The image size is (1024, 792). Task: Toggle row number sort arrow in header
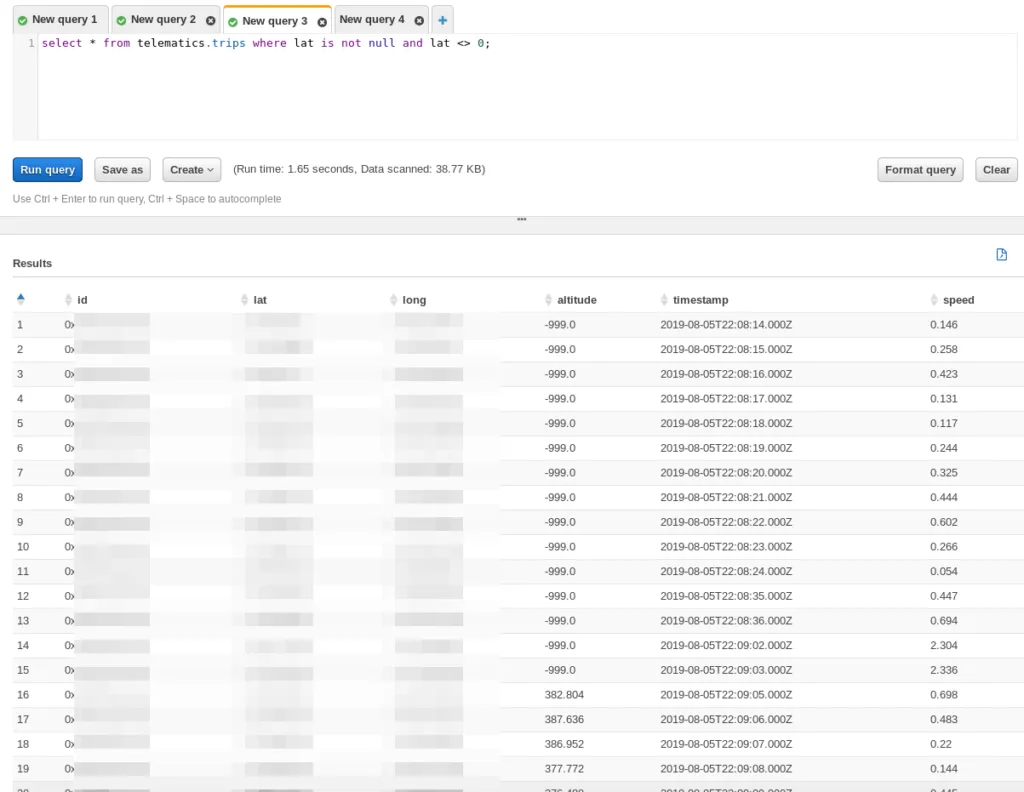tap(21, 299)
